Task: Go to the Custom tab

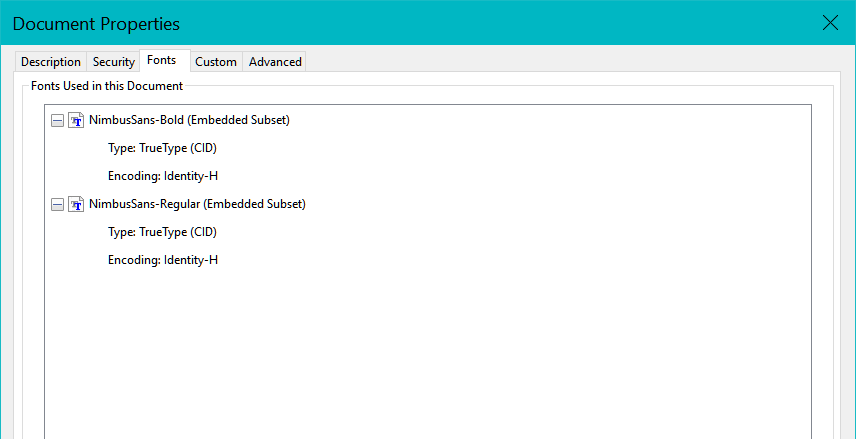Action: [216, 62]
